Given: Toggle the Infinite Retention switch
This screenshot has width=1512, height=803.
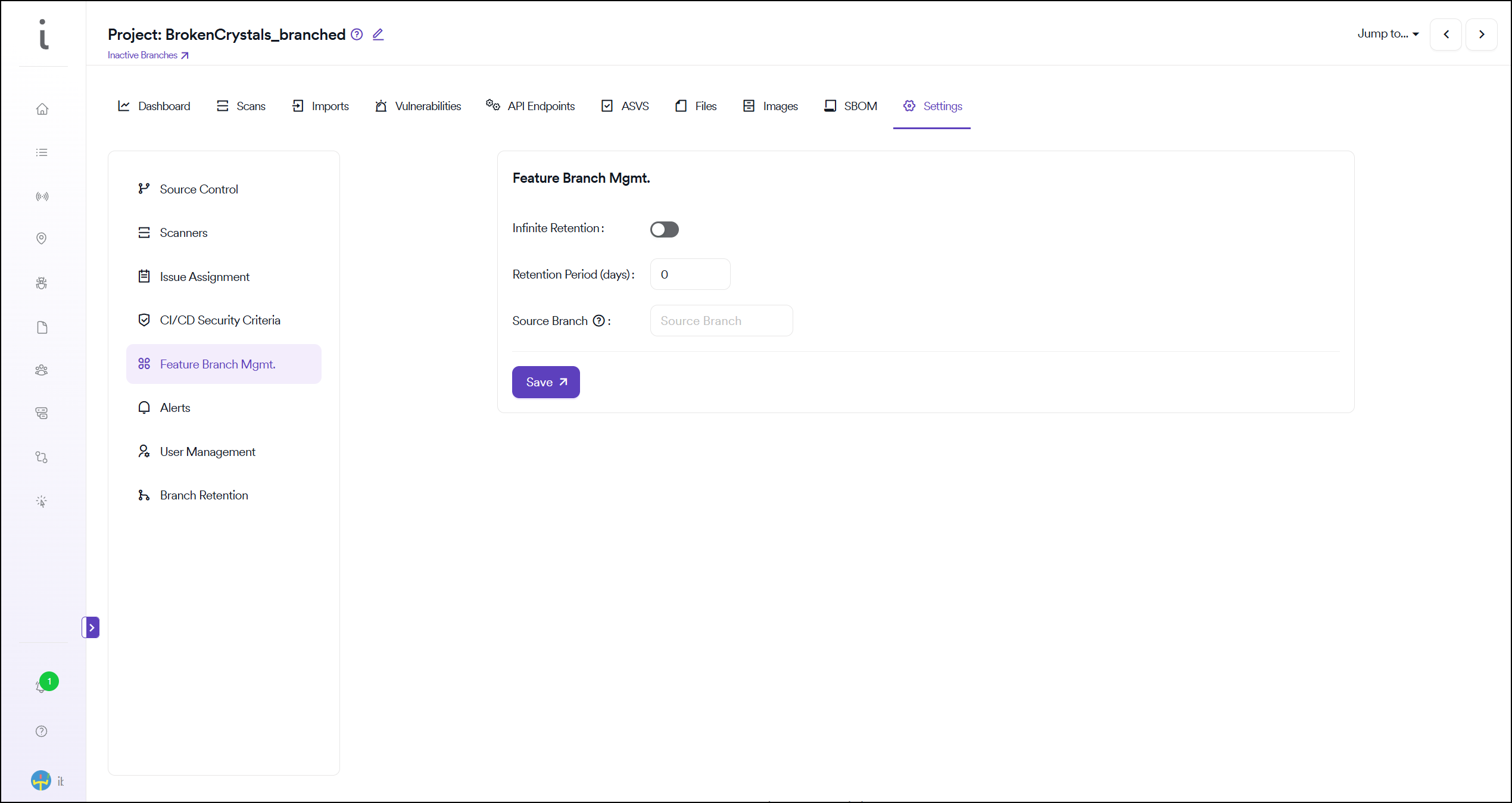Looking at the screenshot, I should click(x=665, y=229).
